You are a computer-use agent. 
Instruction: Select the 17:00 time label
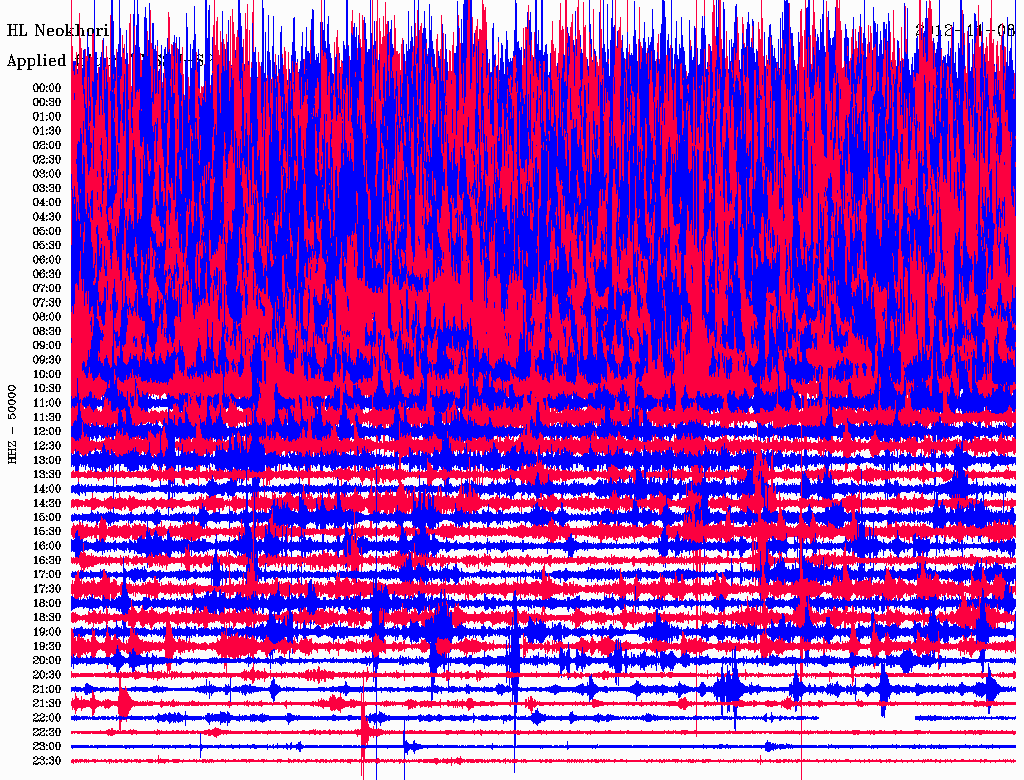coord(47,575)
